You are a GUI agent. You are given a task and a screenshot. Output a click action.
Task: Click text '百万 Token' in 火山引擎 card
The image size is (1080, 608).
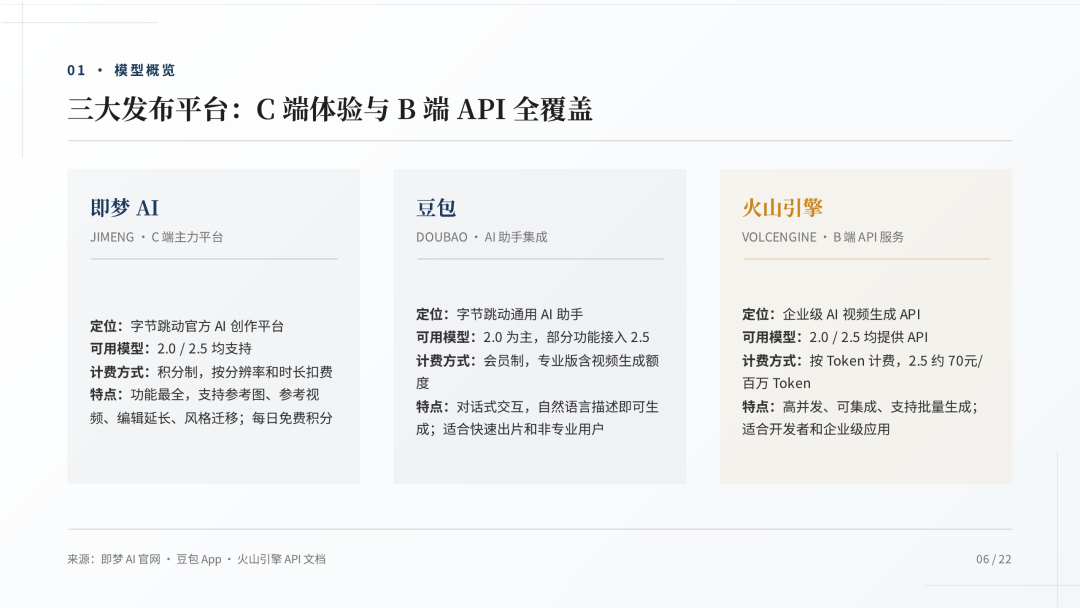tap(776, 383)
